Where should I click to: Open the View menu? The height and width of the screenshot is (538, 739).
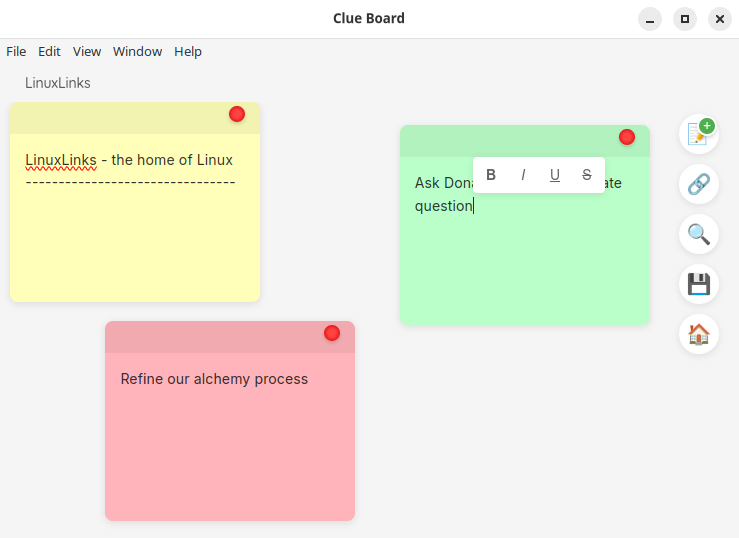(87, 51)
